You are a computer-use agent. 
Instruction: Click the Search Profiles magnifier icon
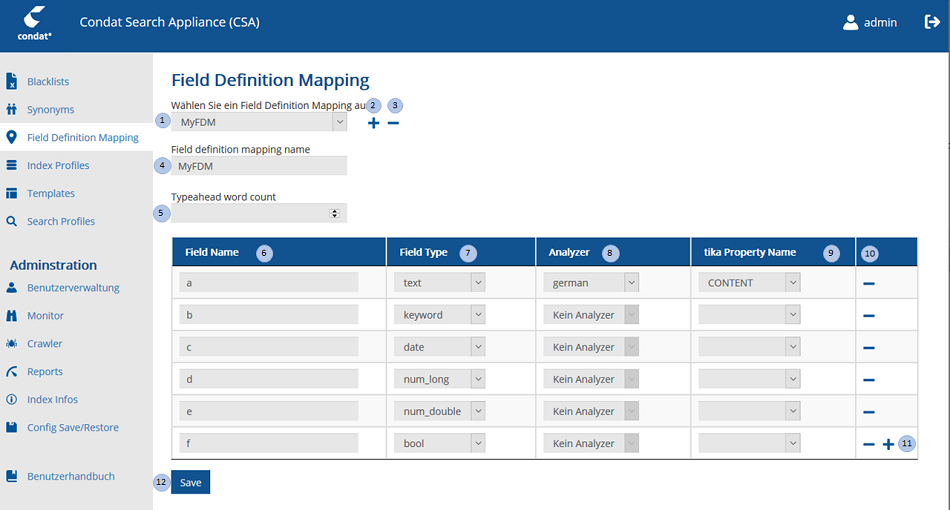pyautogui.click(x=12, y=221)
